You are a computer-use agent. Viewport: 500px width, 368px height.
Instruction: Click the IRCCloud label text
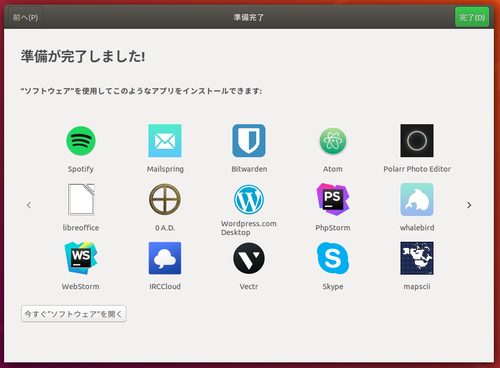point(165,286)
